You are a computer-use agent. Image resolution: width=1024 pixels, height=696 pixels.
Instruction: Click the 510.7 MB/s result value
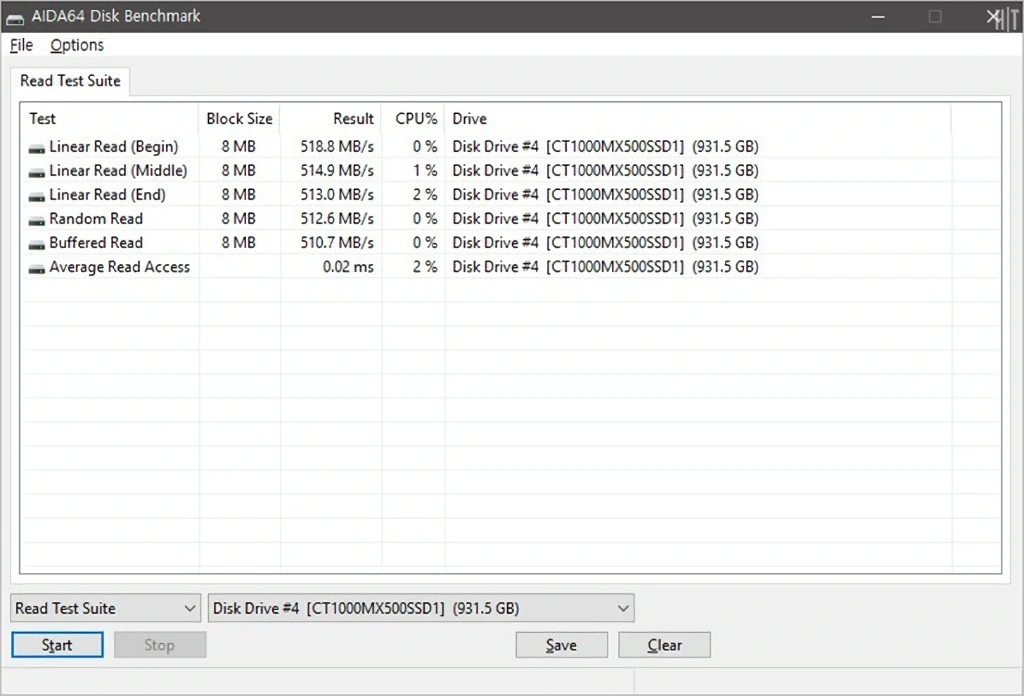tap(337, 243)
